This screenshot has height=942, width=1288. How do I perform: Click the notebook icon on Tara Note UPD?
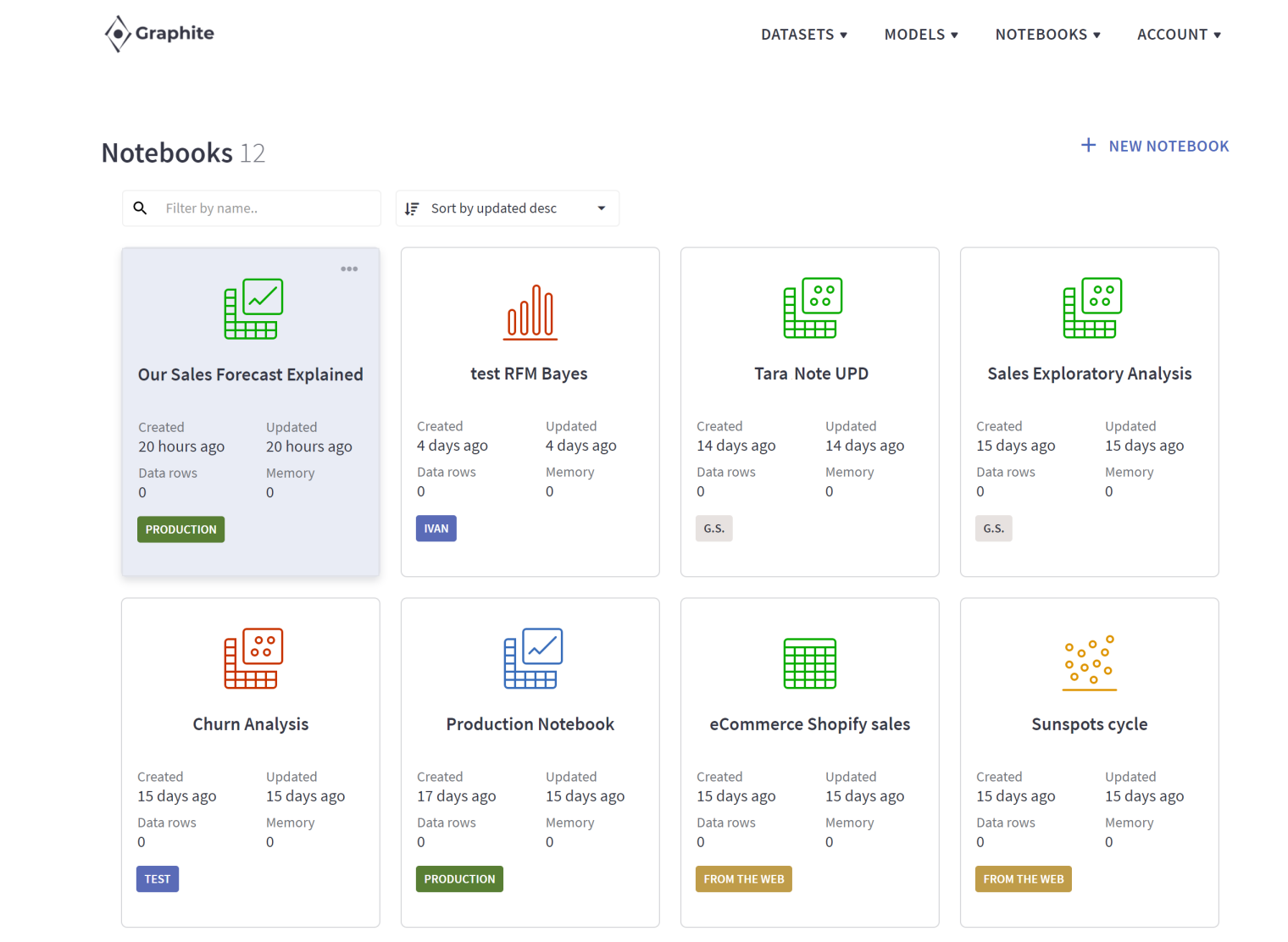(x=810, y=308)
